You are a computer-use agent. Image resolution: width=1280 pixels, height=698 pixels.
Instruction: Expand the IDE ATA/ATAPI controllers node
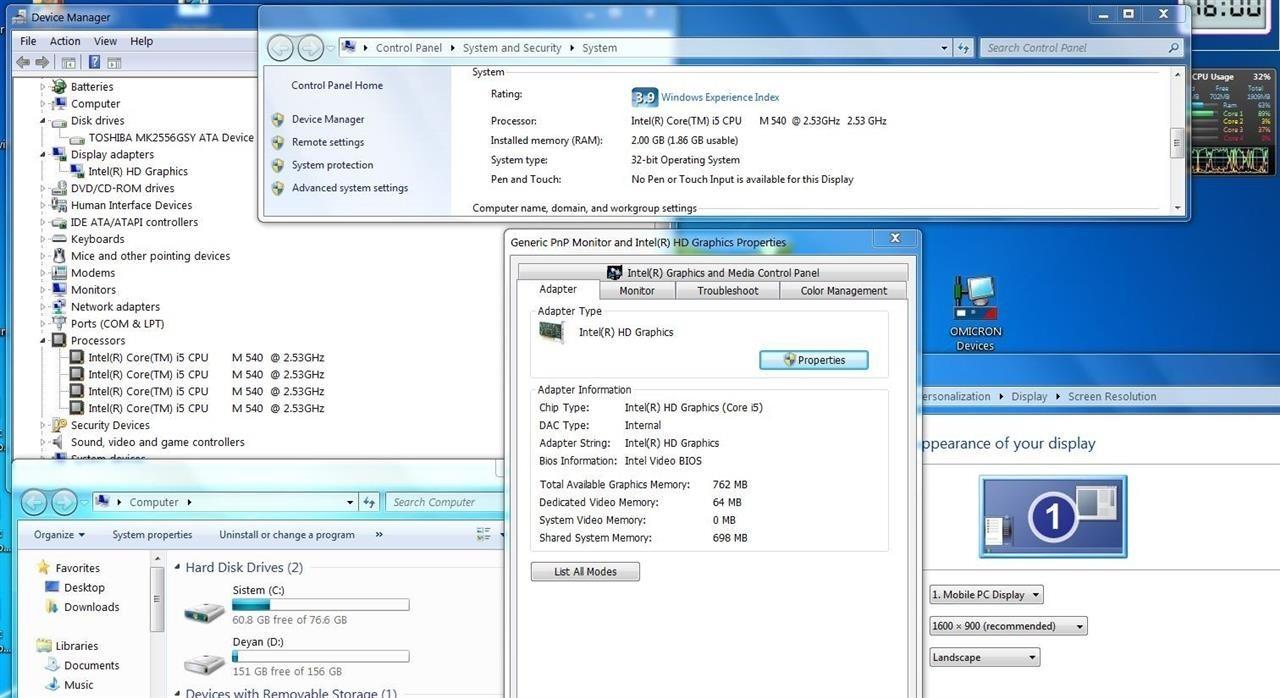43,222
